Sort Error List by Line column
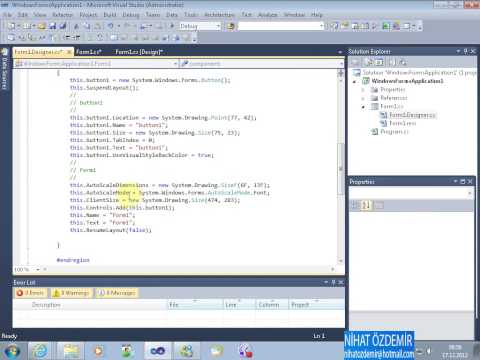 tap(240, 305)
